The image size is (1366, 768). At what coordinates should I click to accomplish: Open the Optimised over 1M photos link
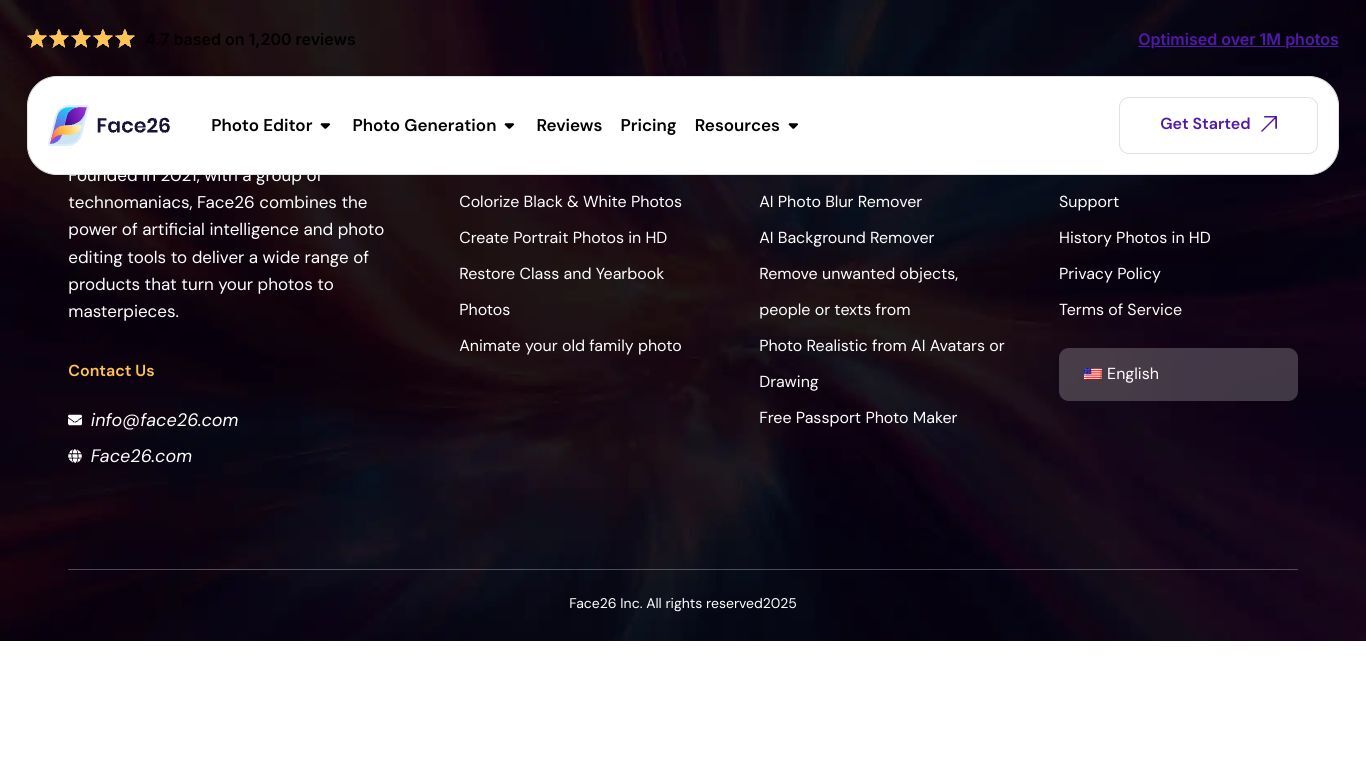point(1238,39)
